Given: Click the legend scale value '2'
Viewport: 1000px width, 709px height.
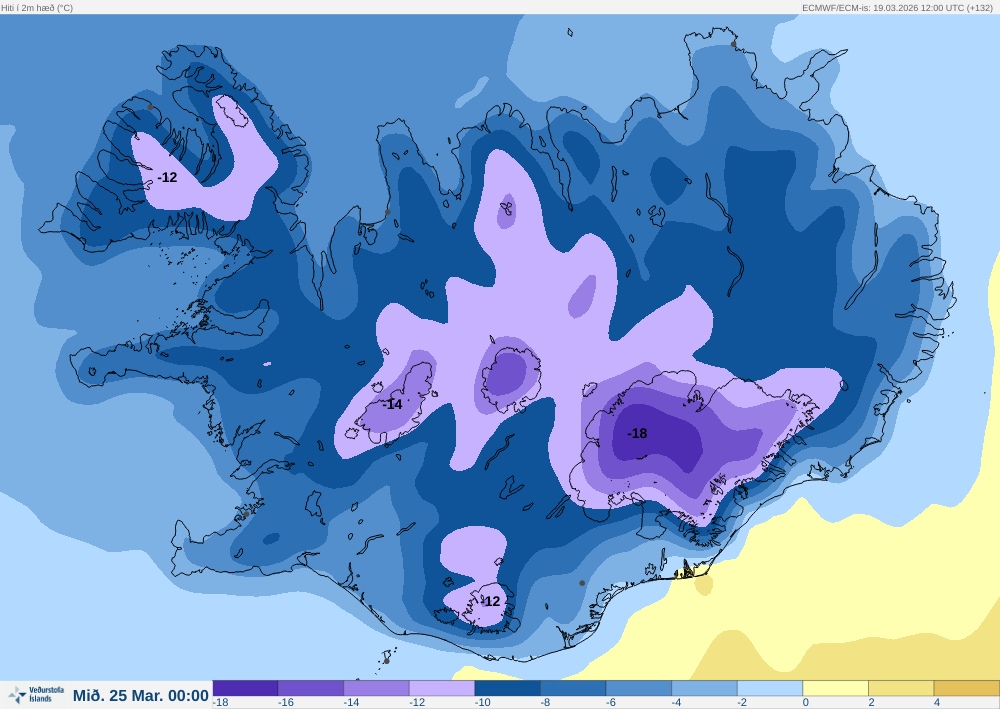Looking at the screenshot, I should (x=871, y=703).
